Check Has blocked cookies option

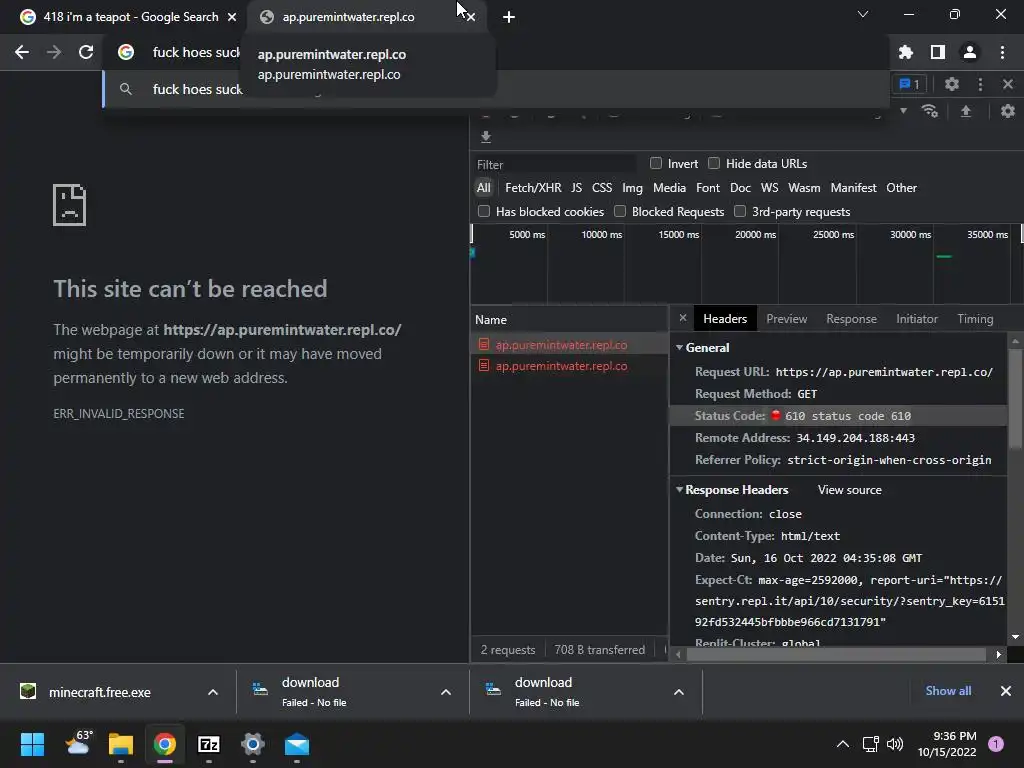(484, 211)
